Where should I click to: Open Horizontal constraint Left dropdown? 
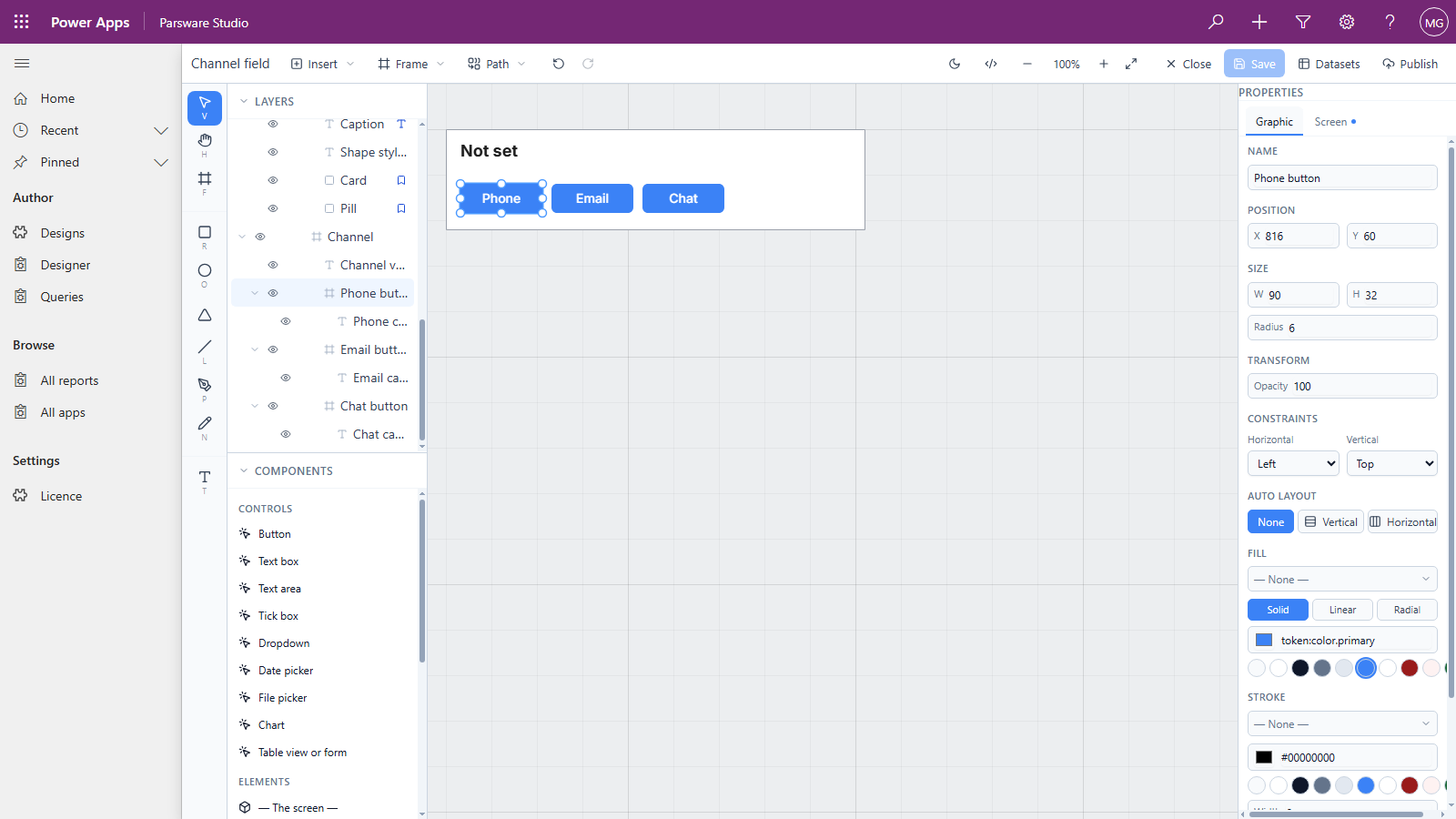1293,463
